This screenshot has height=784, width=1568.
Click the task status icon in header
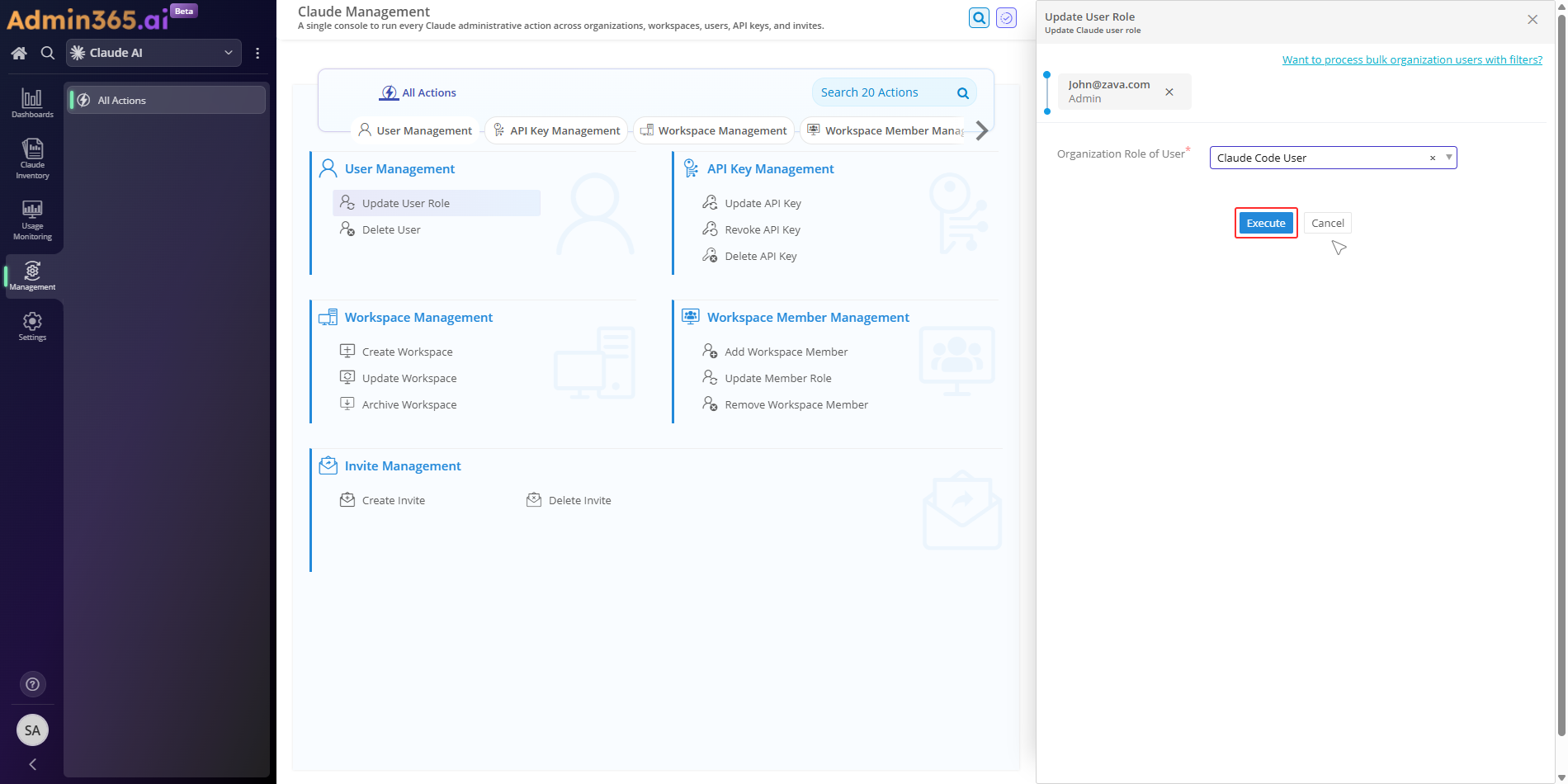(x=1006, y=17)
